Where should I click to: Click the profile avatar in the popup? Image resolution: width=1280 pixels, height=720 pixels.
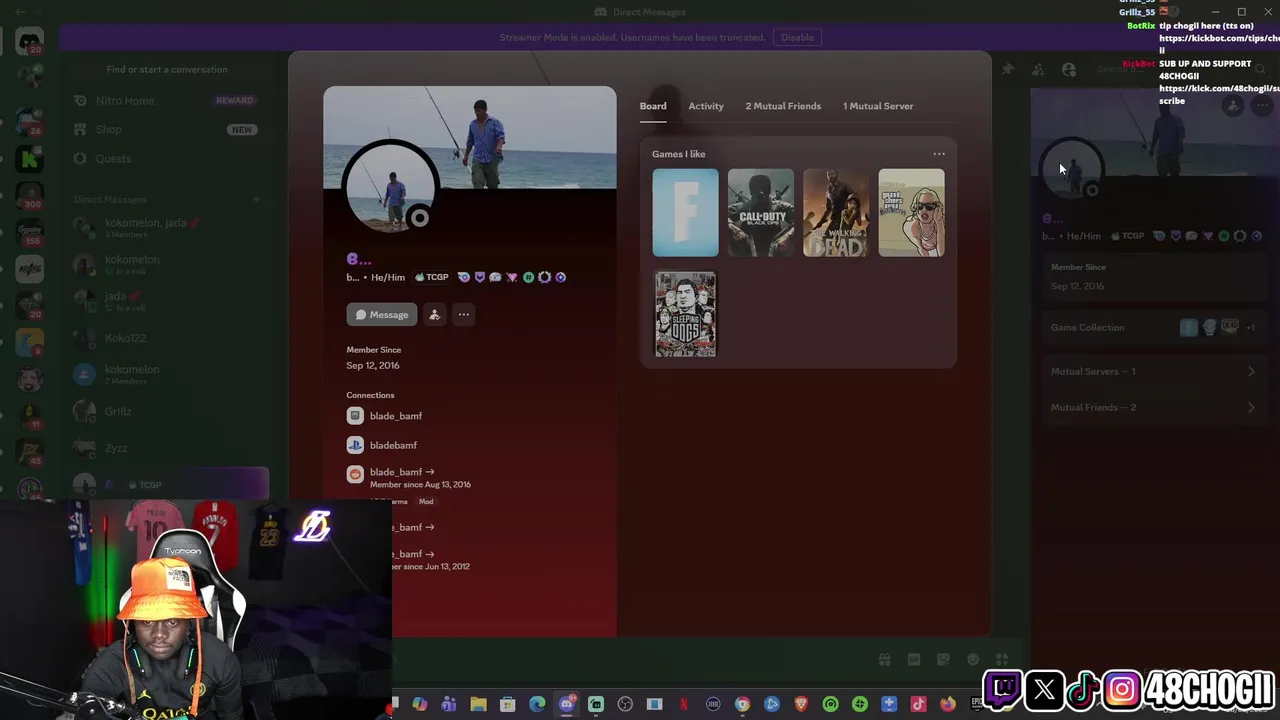(x=390, y=187)
